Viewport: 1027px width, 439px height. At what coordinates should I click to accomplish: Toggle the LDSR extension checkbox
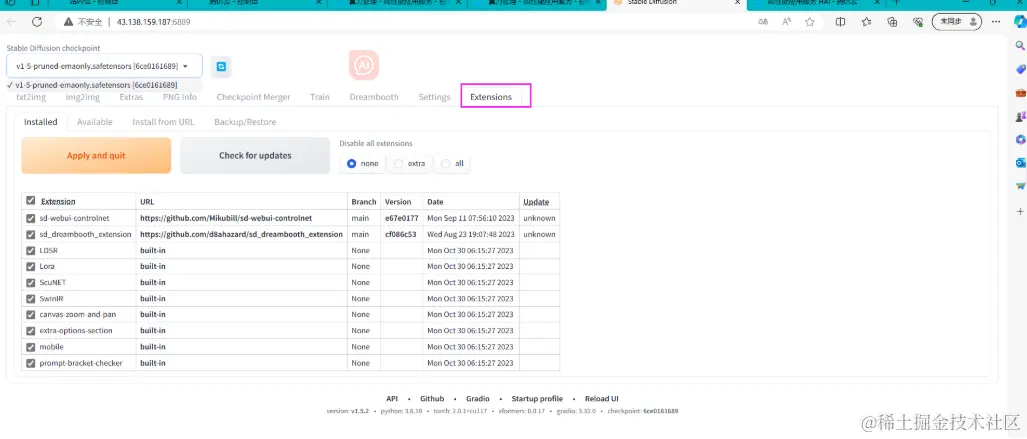click(x=31, y=250)
